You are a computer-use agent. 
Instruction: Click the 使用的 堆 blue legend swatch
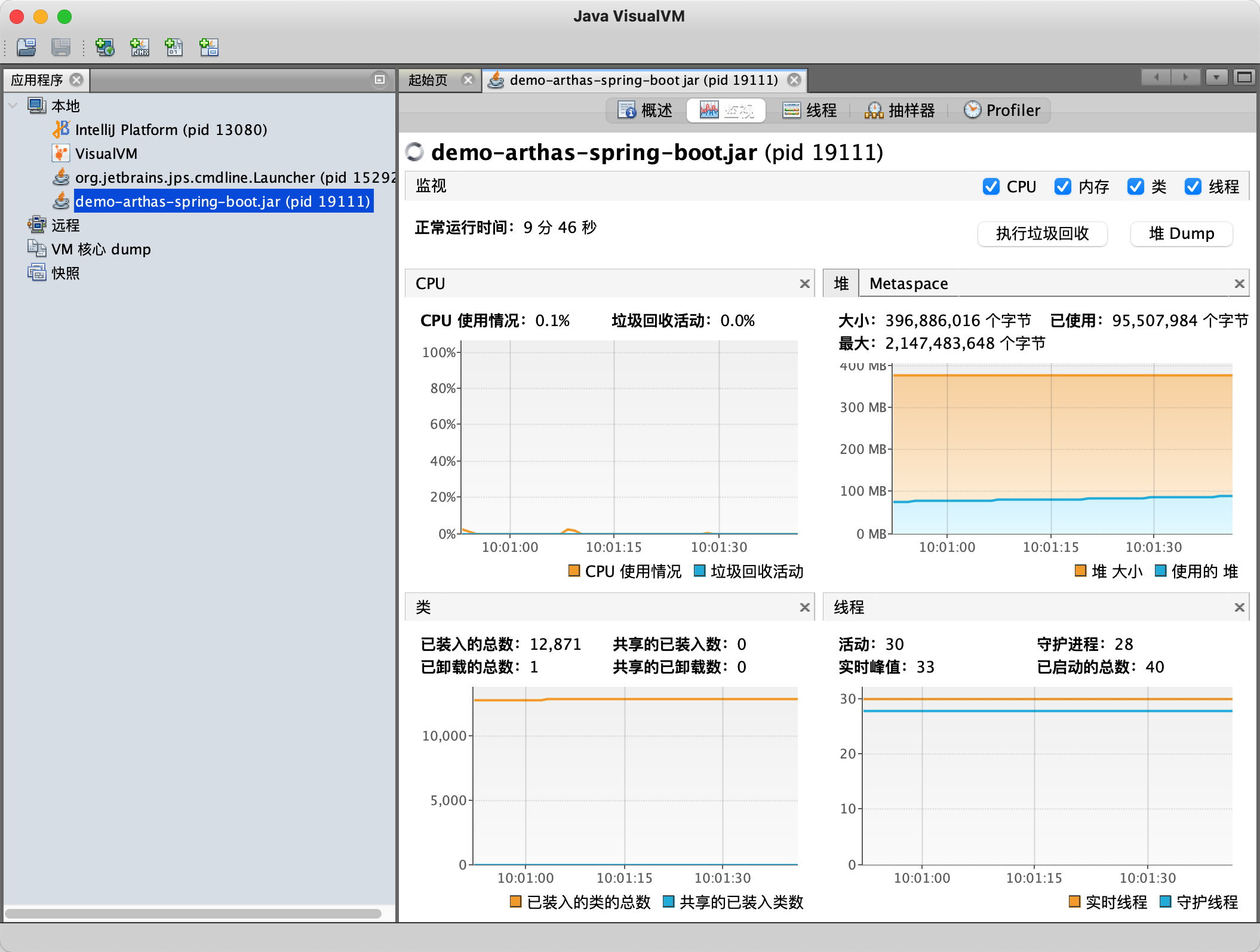(1160, 570)
